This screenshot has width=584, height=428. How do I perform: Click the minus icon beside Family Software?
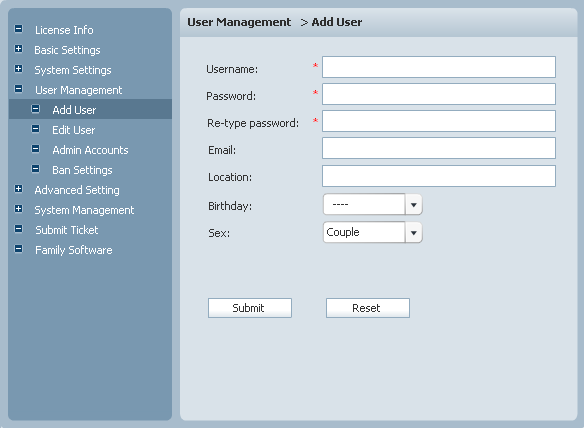click(x=18, y=249)
